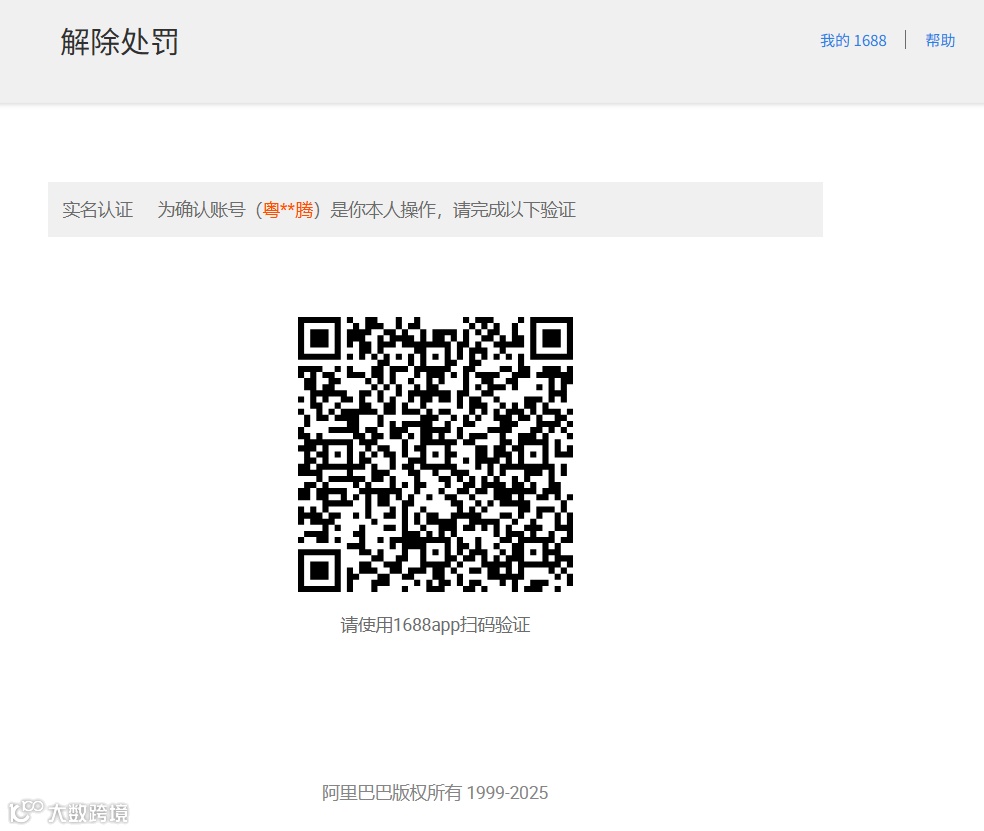Click 阿里巴巴版权所有 1999-2025 footer text
984x831 pixels.
[x=435, y=793]
